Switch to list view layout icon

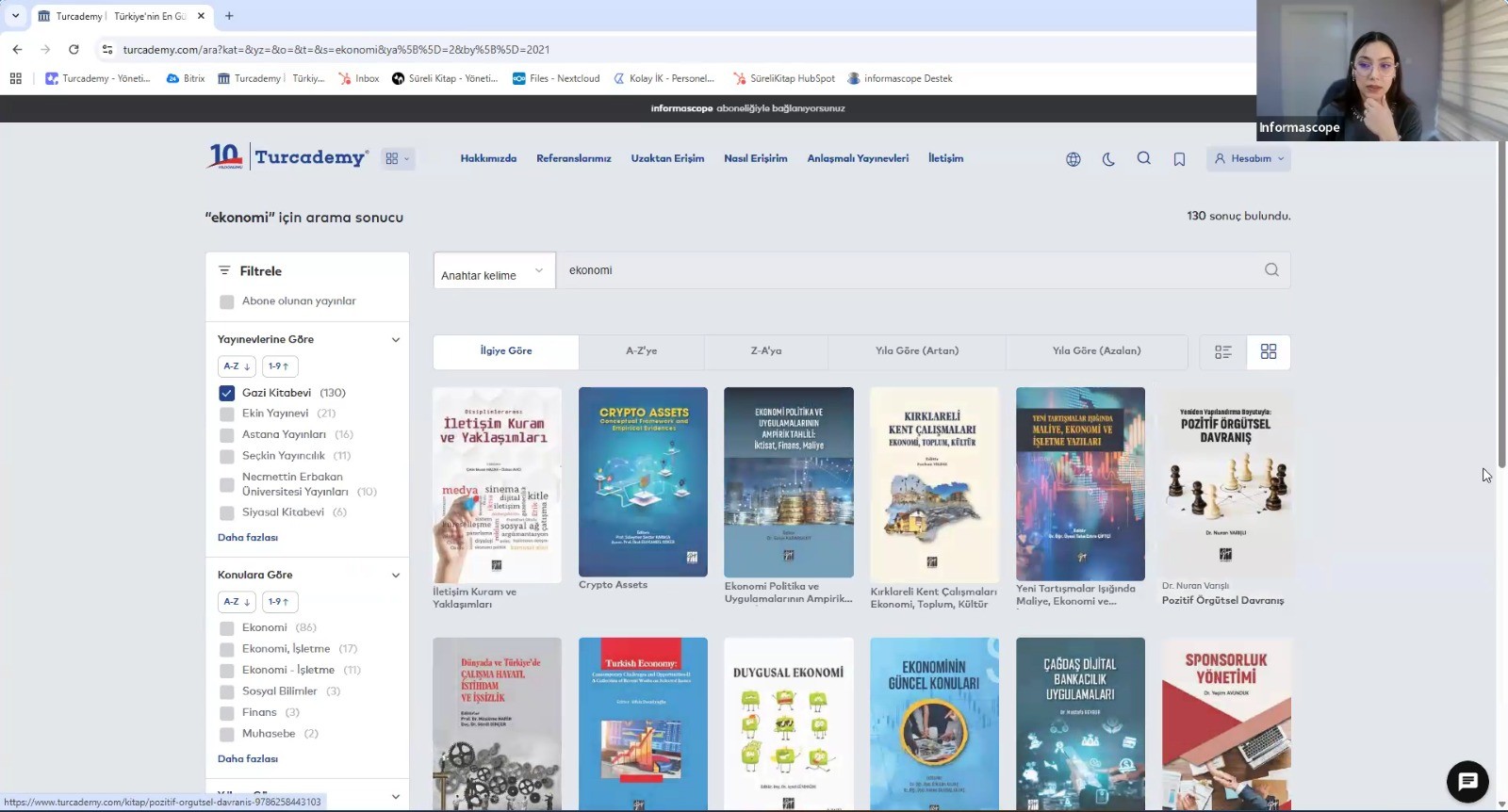1223,351
